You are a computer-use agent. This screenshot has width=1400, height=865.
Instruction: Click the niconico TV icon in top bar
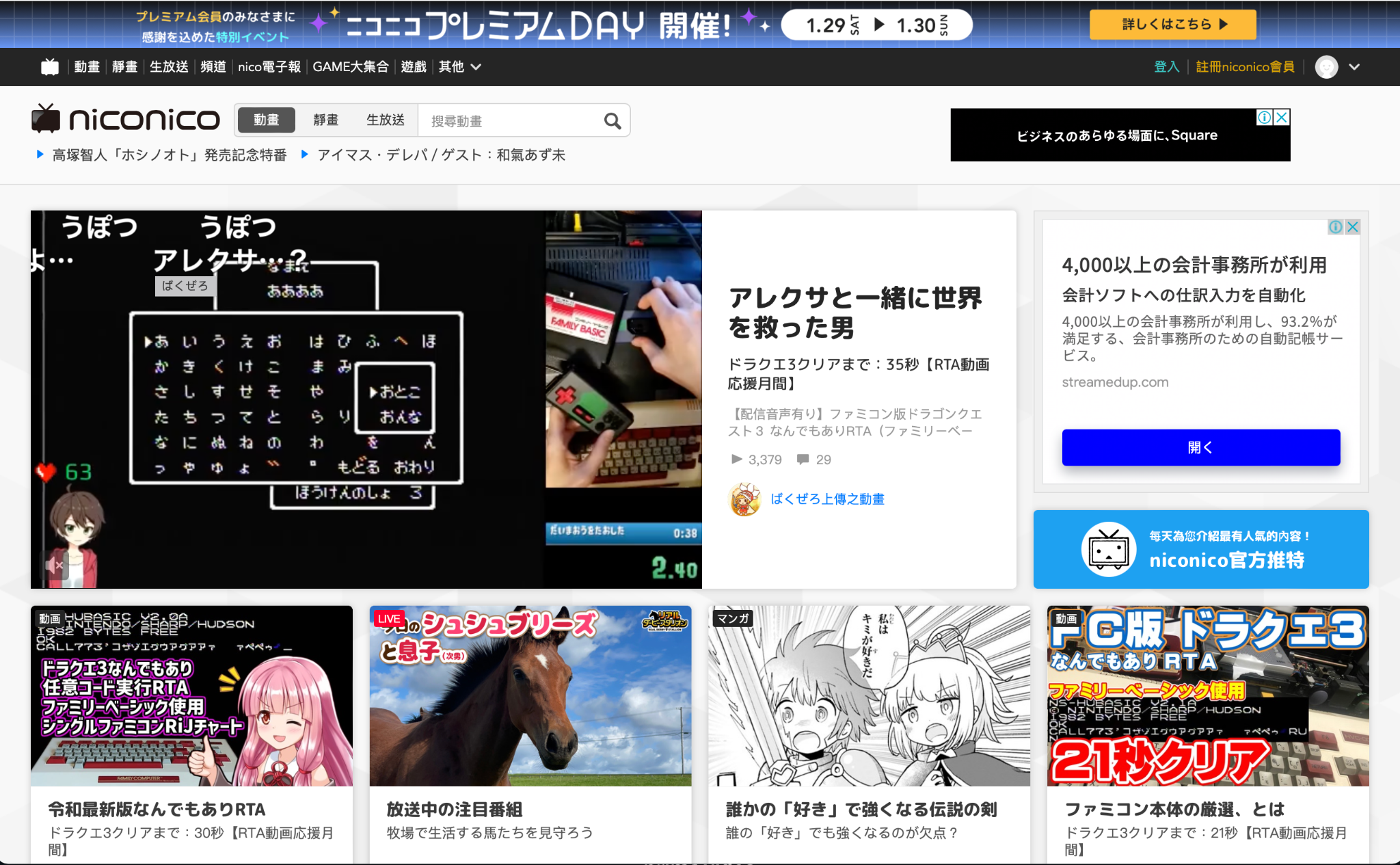(x=50, y=67)
